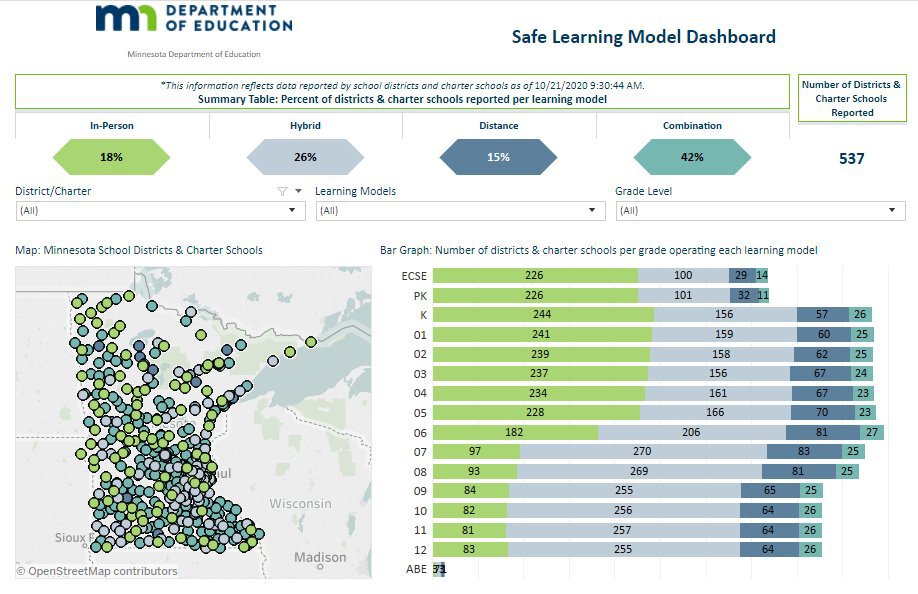Click the grade 05 Distance segment showing 70
This screenshot has width=918, height=594.
pos(821,412)
